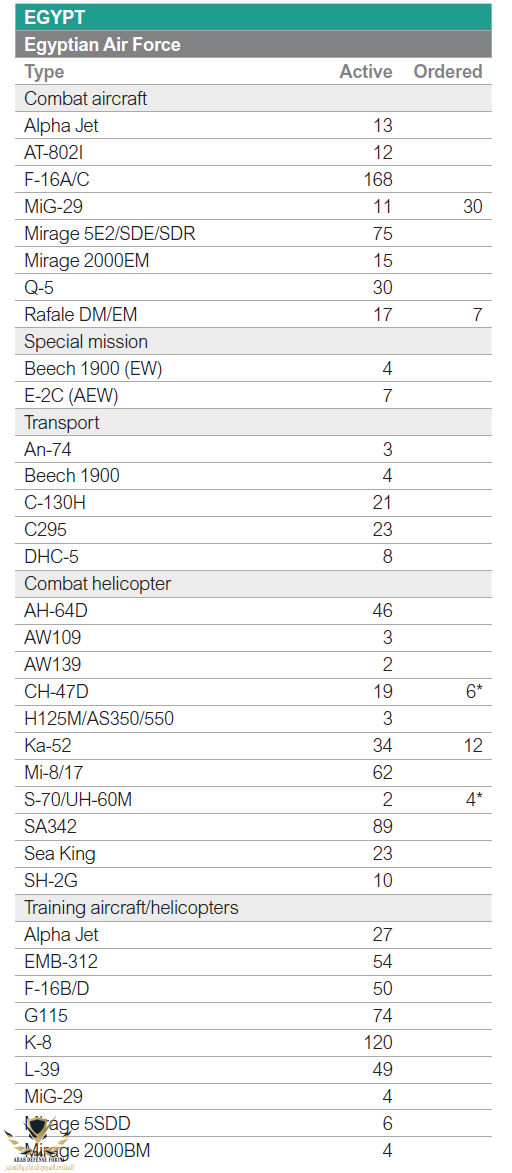Click the Type column header
Viewport: 512px width, 1173px height.
44,72
